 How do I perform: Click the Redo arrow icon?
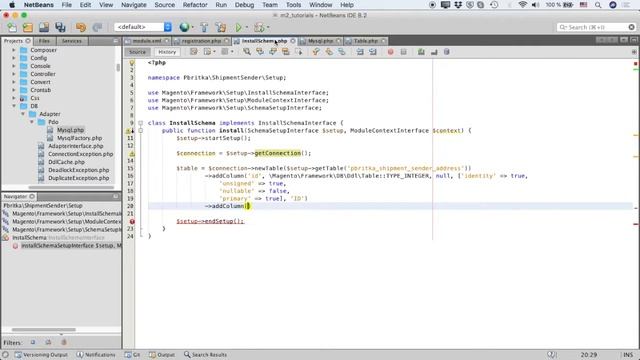tap(97, 27)
